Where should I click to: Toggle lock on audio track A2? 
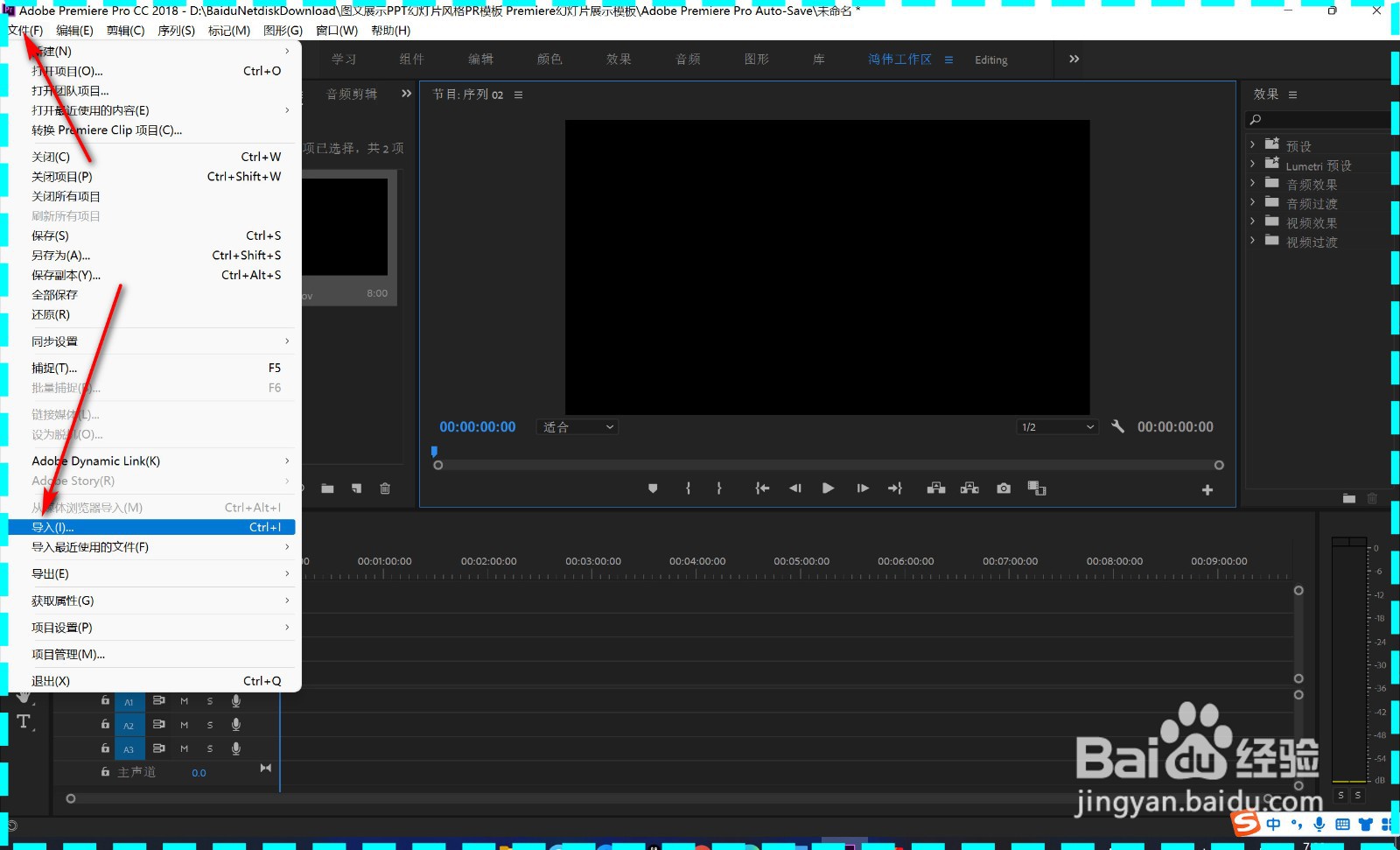(105, 725)
